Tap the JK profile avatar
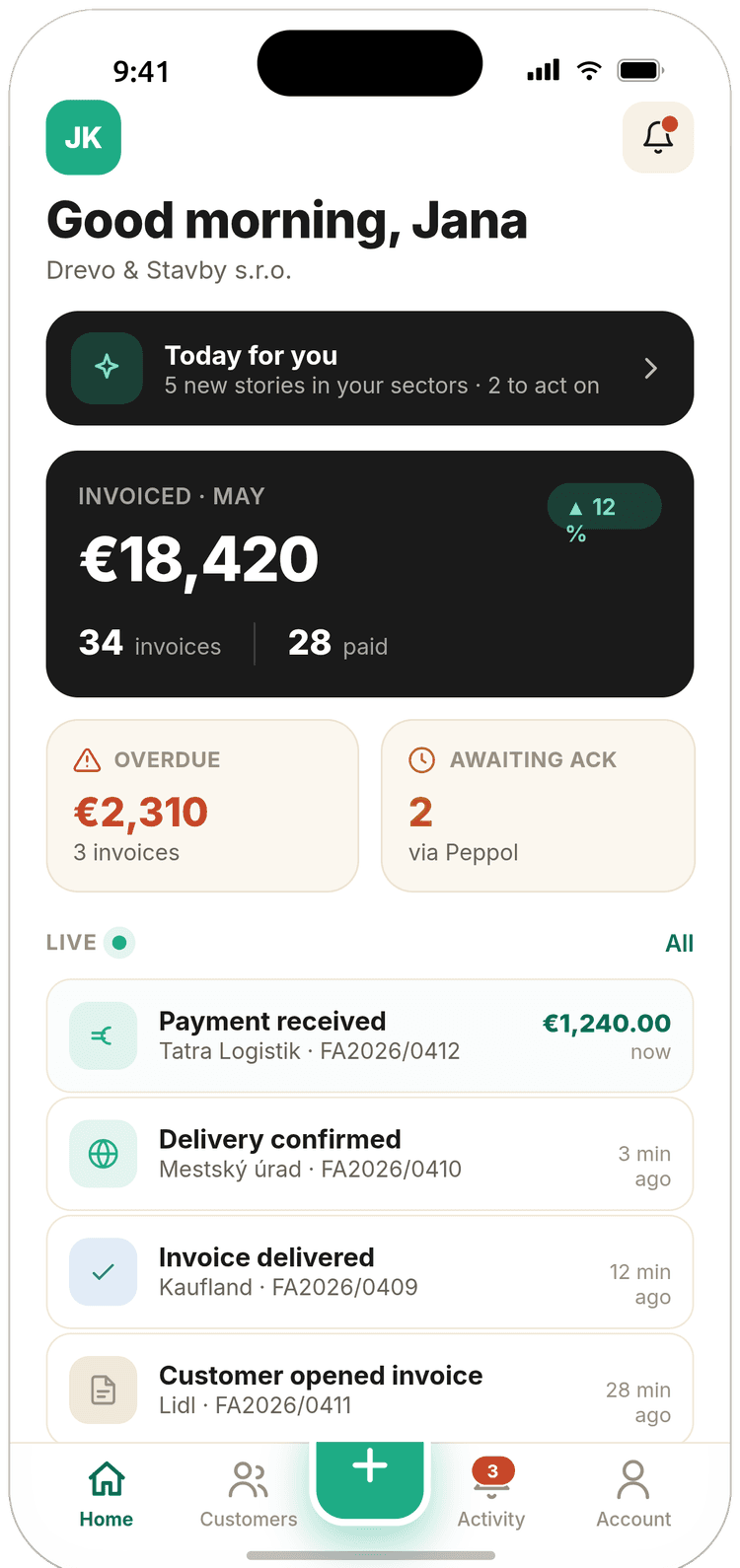Image resolution: width=740 pixels, height=1568 pixels. [83, 137]
